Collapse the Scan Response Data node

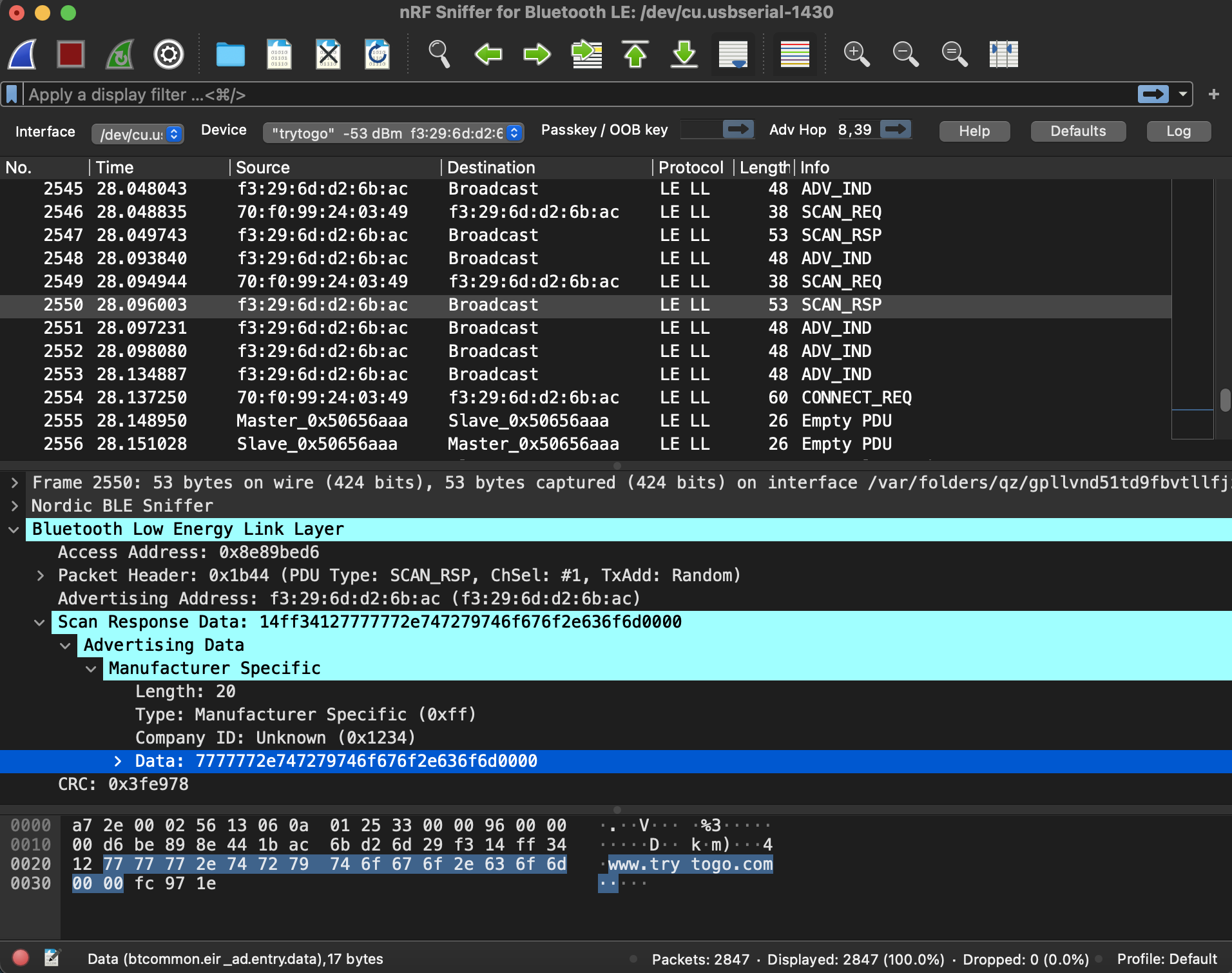(39, 622)
